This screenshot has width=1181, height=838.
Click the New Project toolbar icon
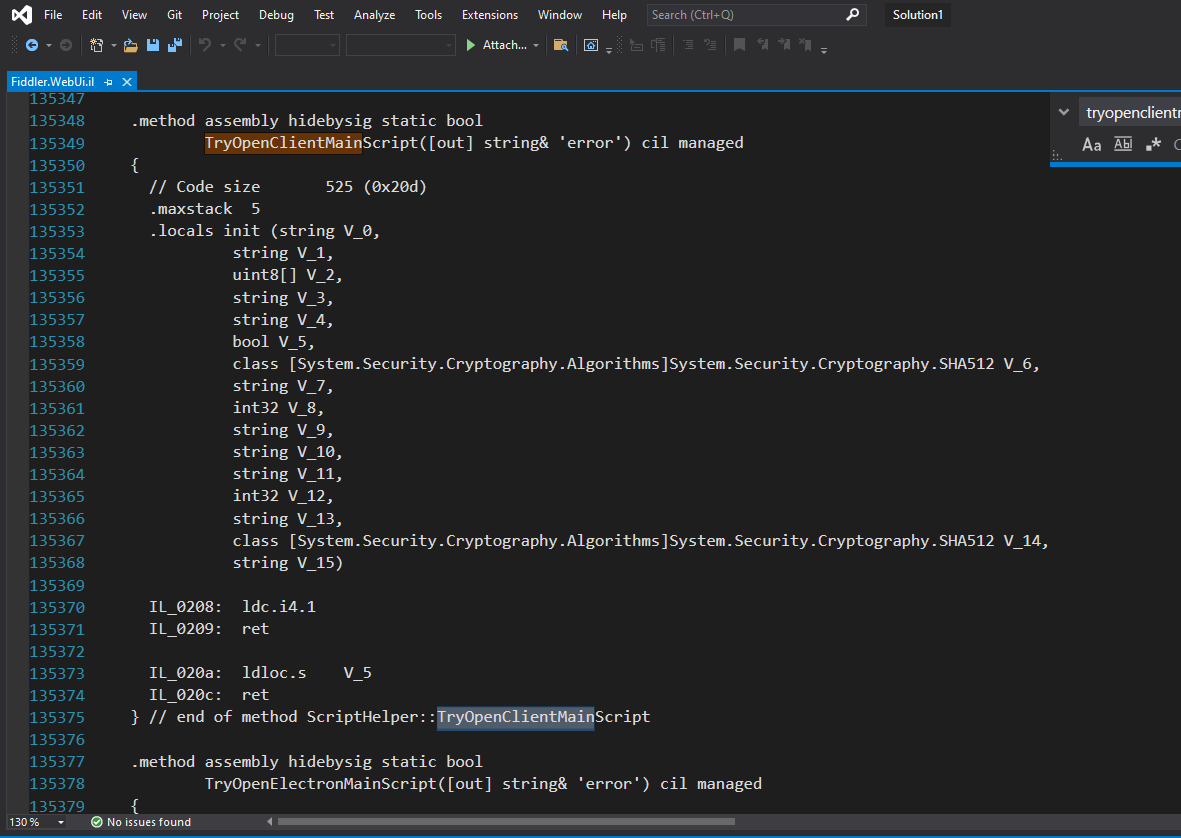click(96, 45)
